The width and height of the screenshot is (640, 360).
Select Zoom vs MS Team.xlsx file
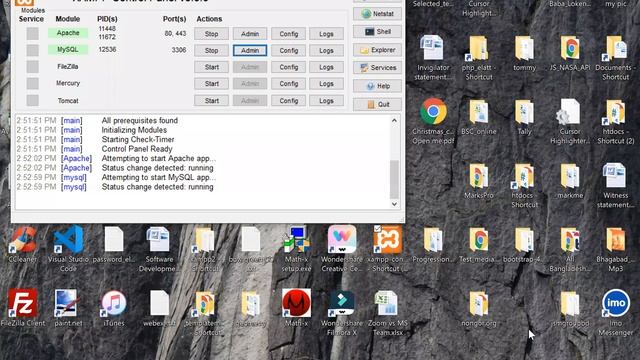[388, 313]
